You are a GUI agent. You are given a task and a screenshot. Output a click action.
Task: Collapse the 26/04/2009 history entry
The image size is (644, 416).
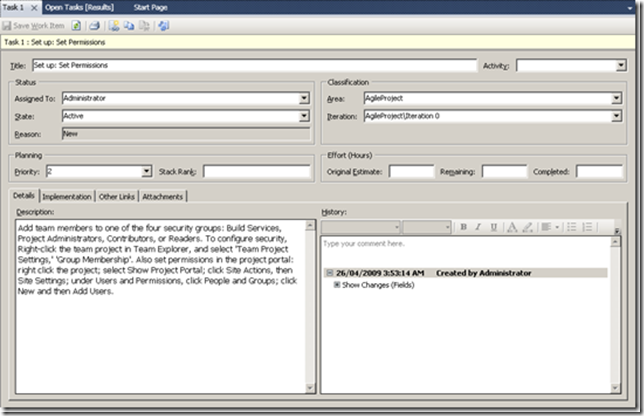329,273
